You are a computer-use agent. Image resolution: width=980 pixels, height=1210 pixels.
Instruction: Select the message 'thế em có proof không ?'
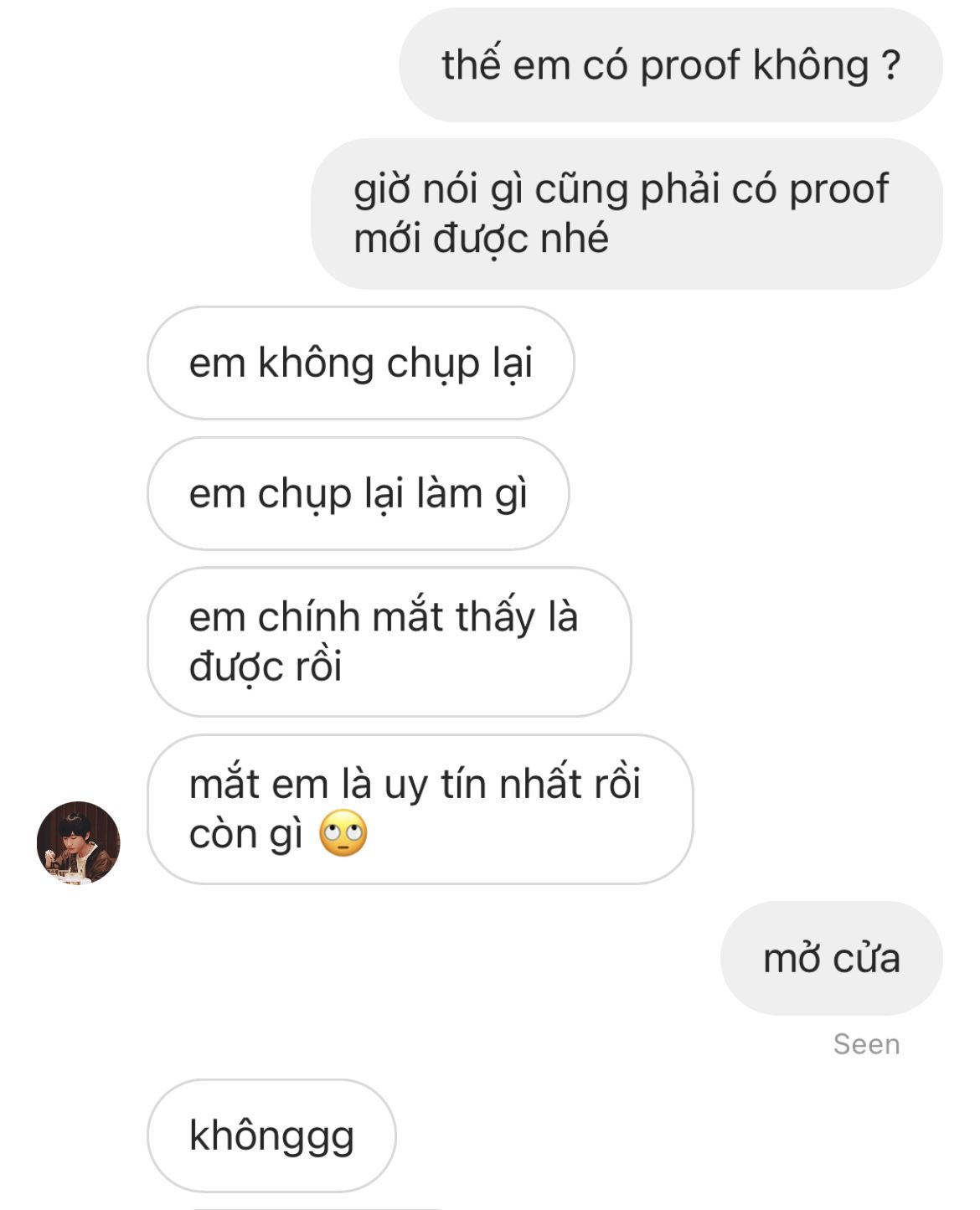671,65
